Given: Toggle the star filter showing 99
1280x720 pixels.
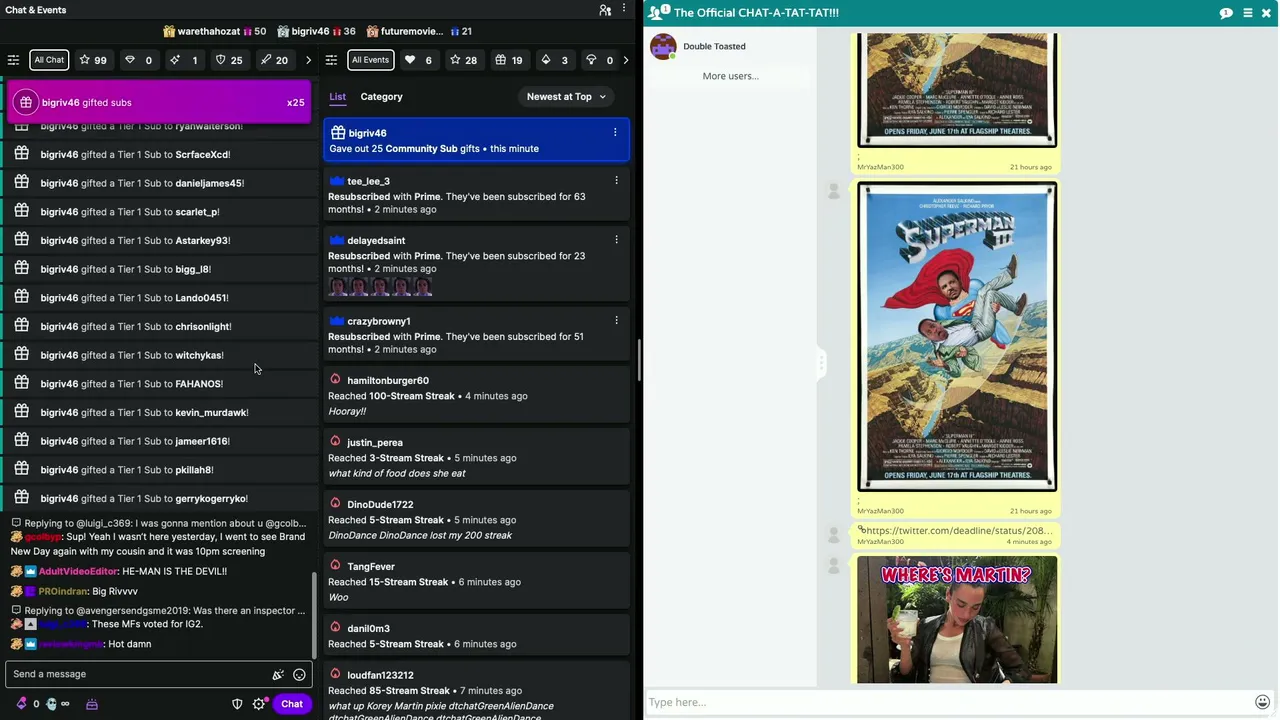Looking at the screenshot, I should click(93, 60).
